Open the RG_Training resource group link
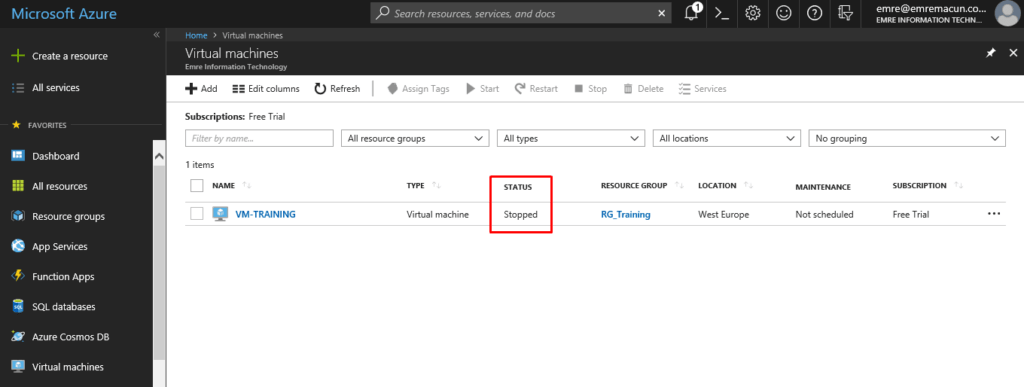The image size is (1024, 387). [x=626, y=214]
